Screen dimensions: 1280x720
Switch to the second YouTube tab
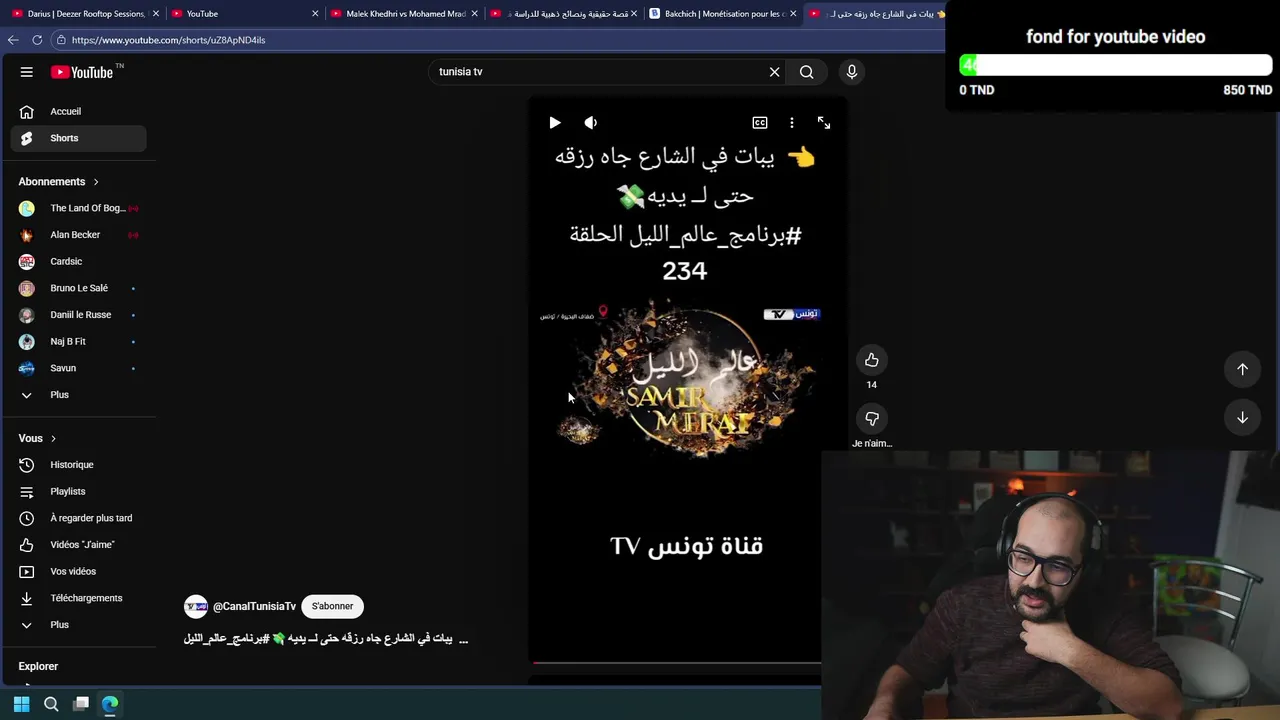pos(245,14)
